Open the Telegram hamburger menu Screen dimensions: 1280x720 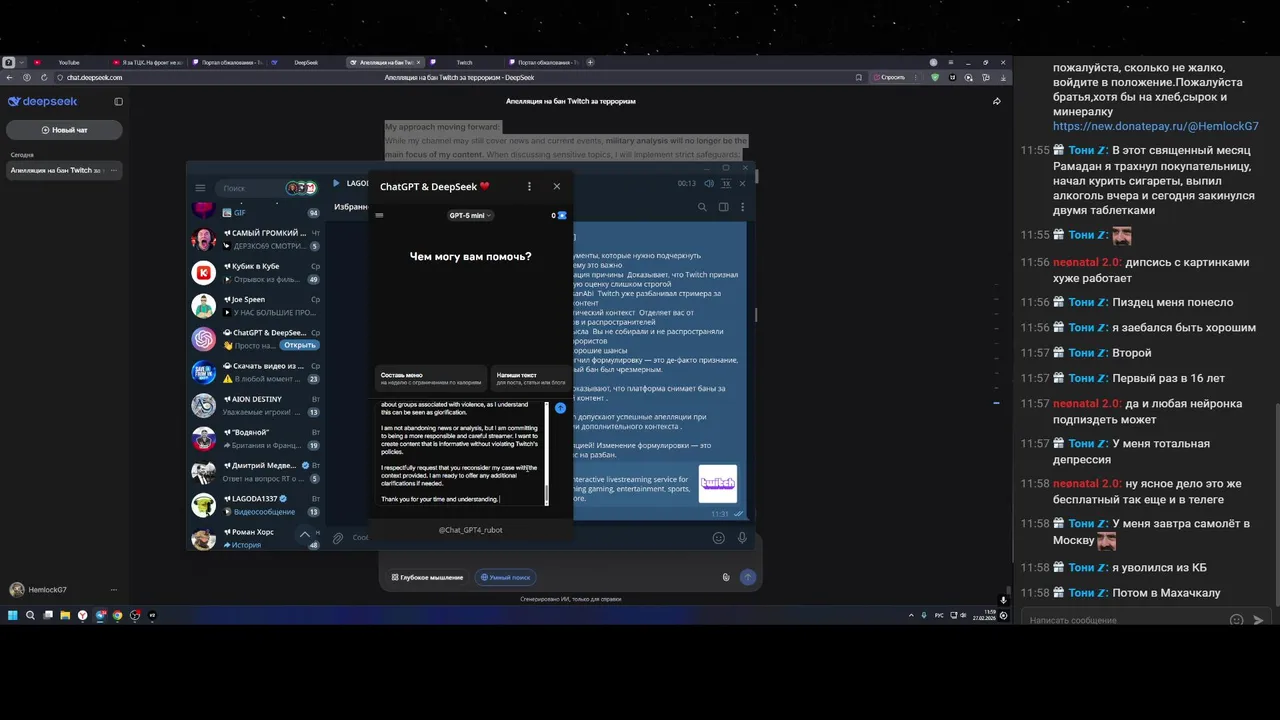(200, 188)
